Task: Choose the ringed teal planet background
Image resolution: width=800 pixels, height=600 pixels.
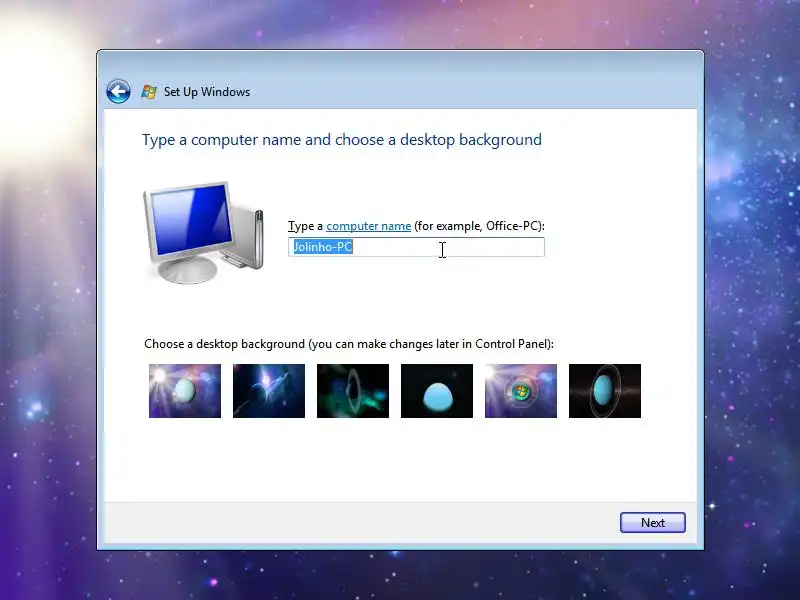Action: (605, 391)
